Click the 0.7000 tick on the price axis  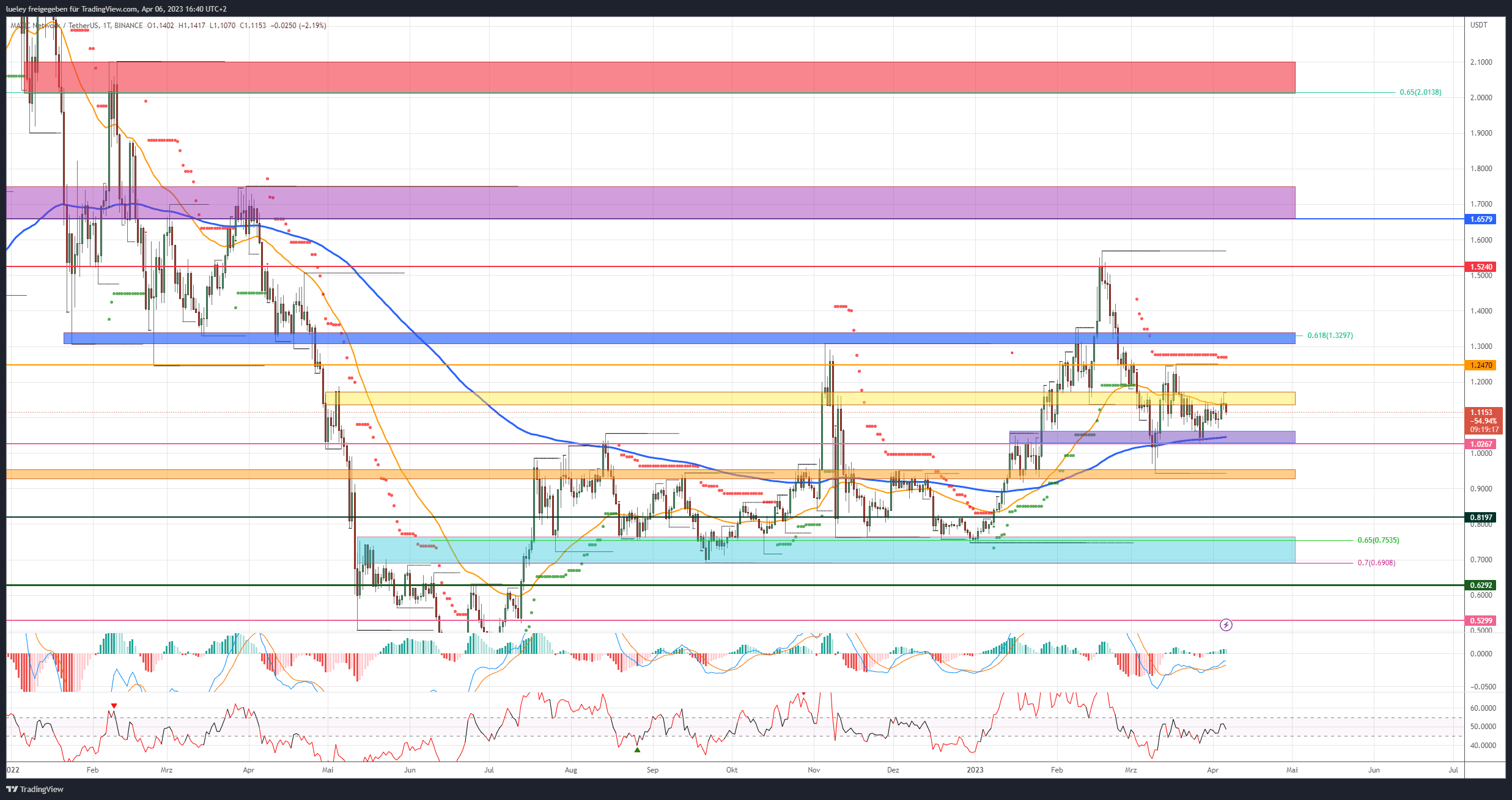coord(1481,560)
